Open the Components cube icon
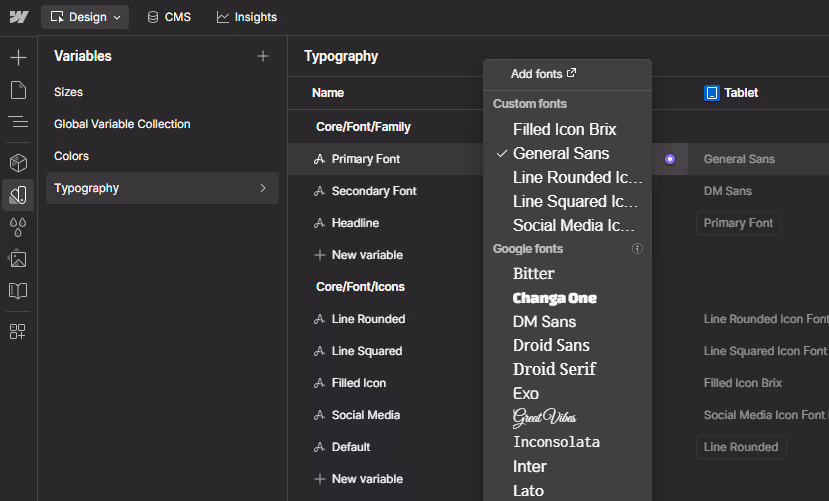This screenshot has width=829, height=501. pyautogui.click(x=19, y=163)
